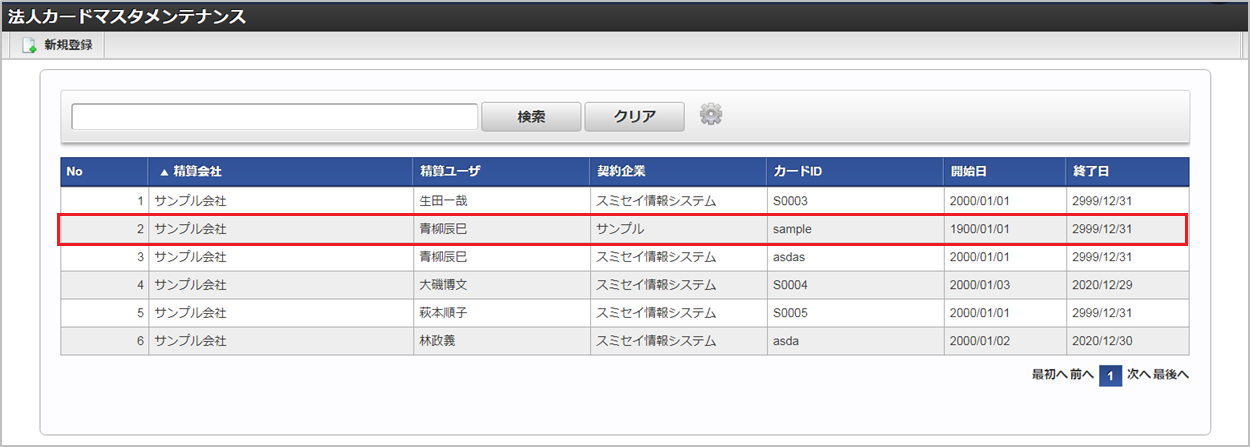
Task: Sort by 終了日 column header
Action: point(1127,172)
